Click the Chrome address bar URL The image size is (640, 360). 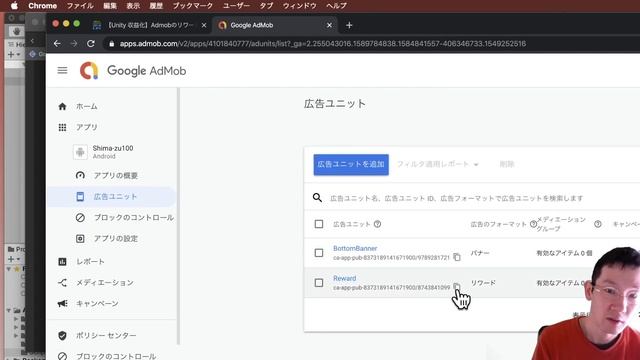322,44
